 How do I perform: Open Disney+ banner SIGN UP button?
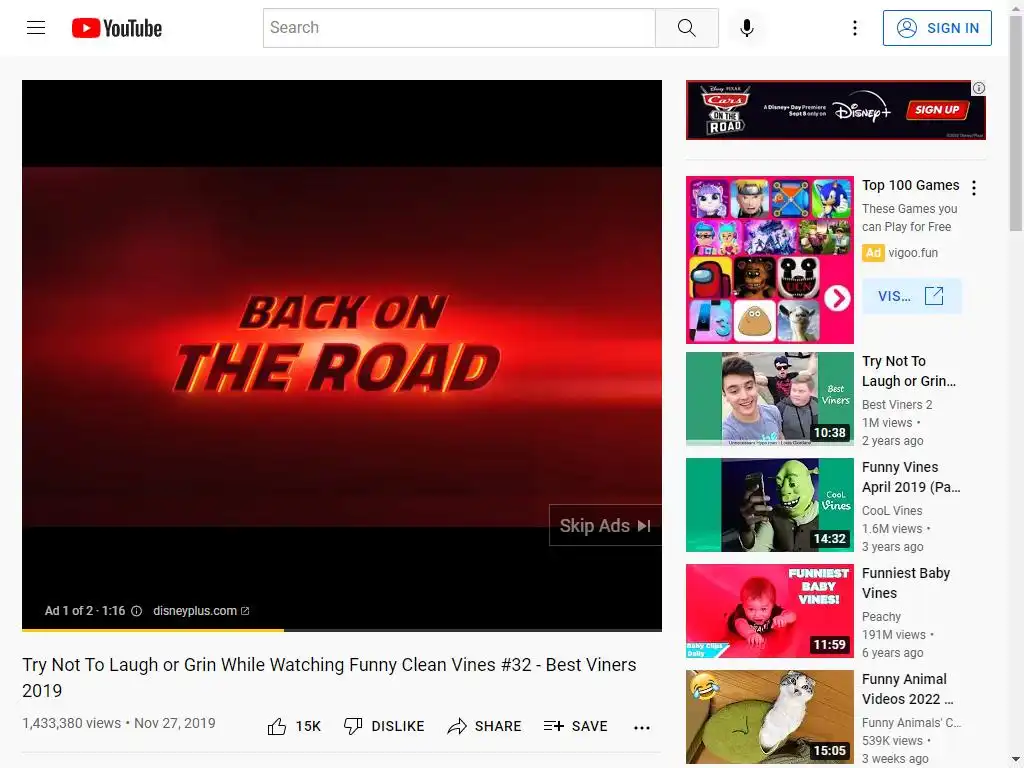coord(937,110)
